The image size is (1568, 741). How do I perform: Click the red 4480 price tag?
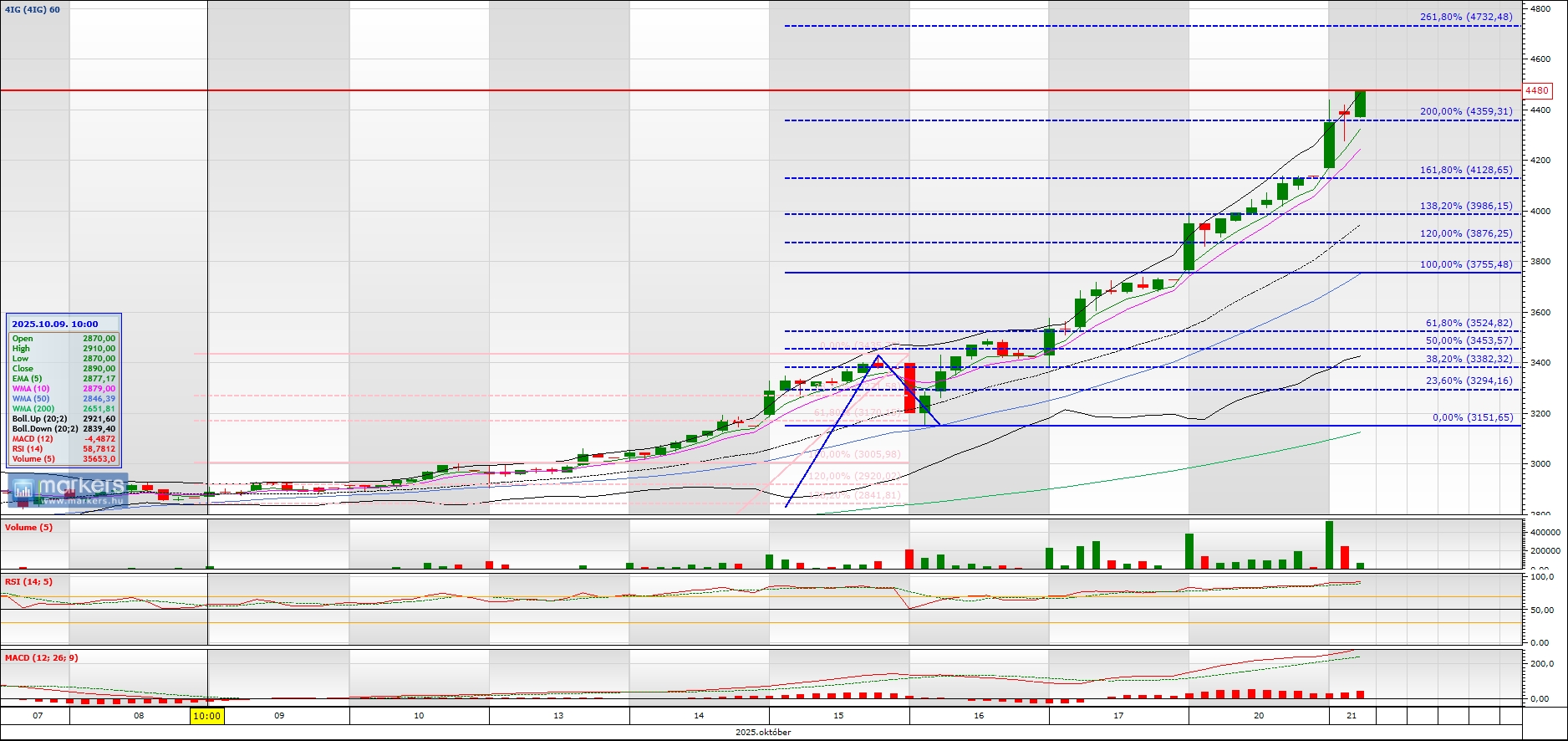click(1537, 90)
